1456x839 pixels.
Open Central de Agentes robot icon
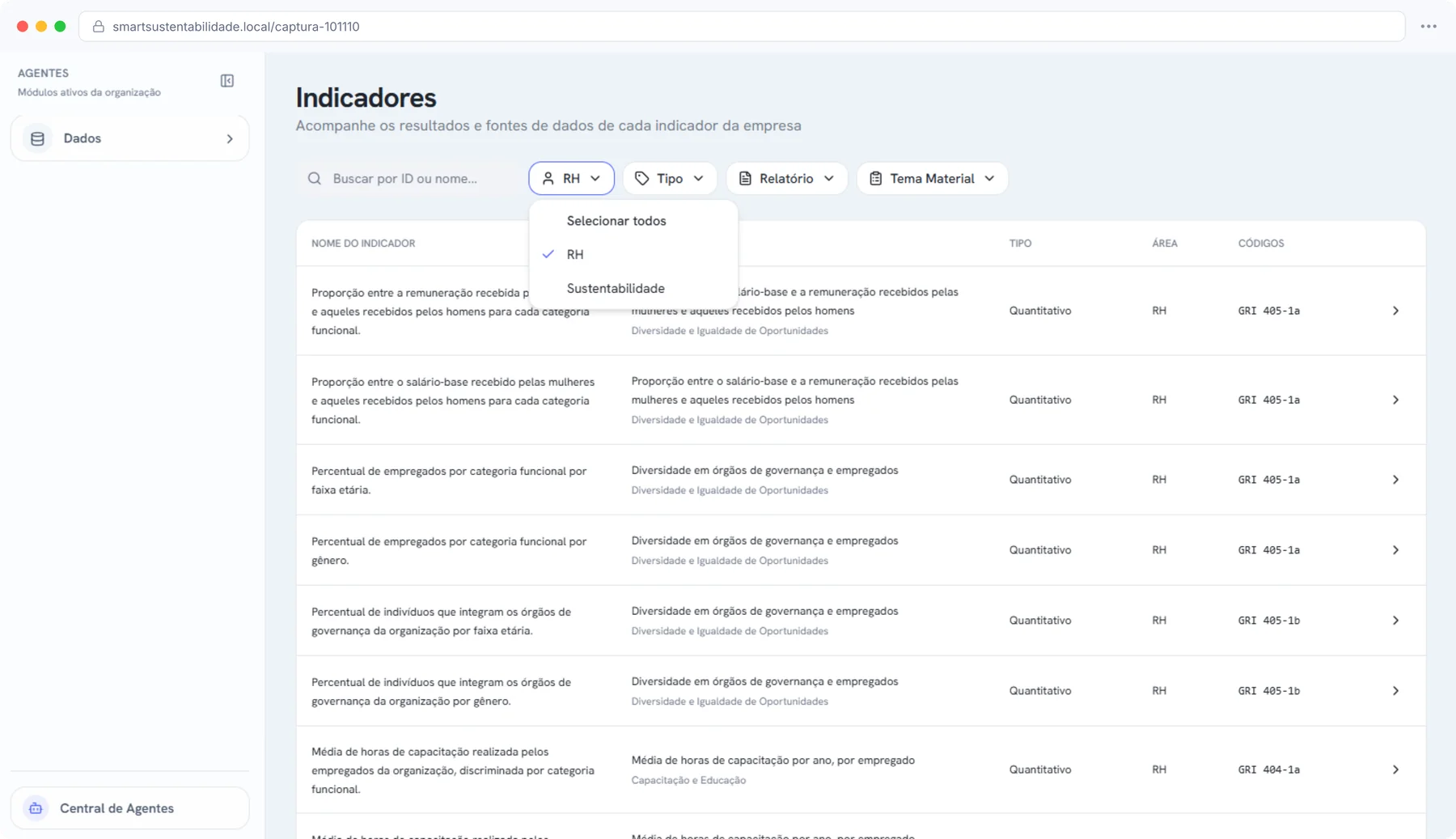tap(36, 808)
